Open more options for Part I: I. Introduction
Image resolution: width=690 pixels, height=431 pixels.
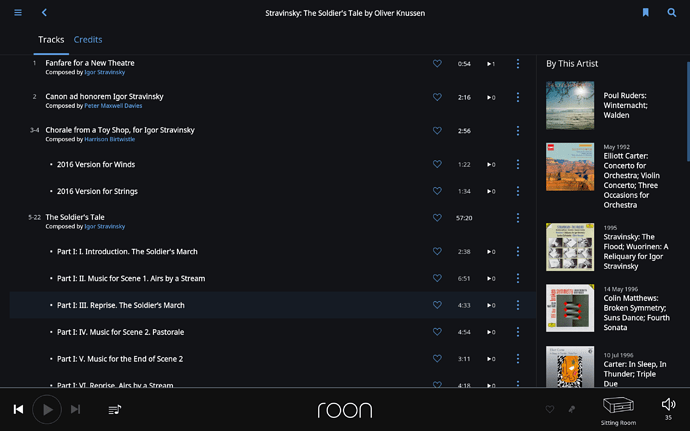tap(518, 251)
